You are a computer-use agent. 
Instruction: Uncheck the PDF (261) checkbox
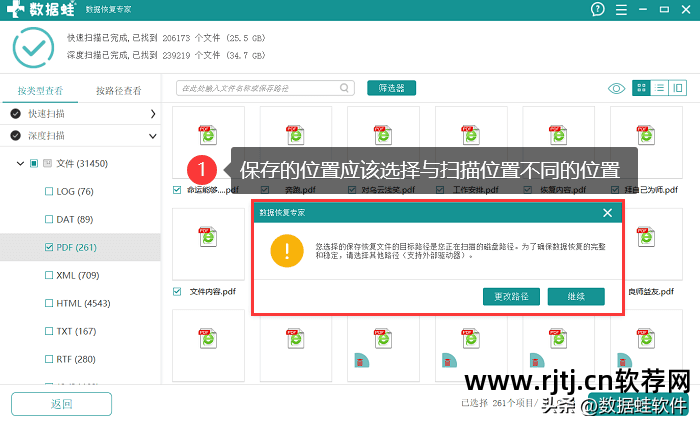pos(49,247)
